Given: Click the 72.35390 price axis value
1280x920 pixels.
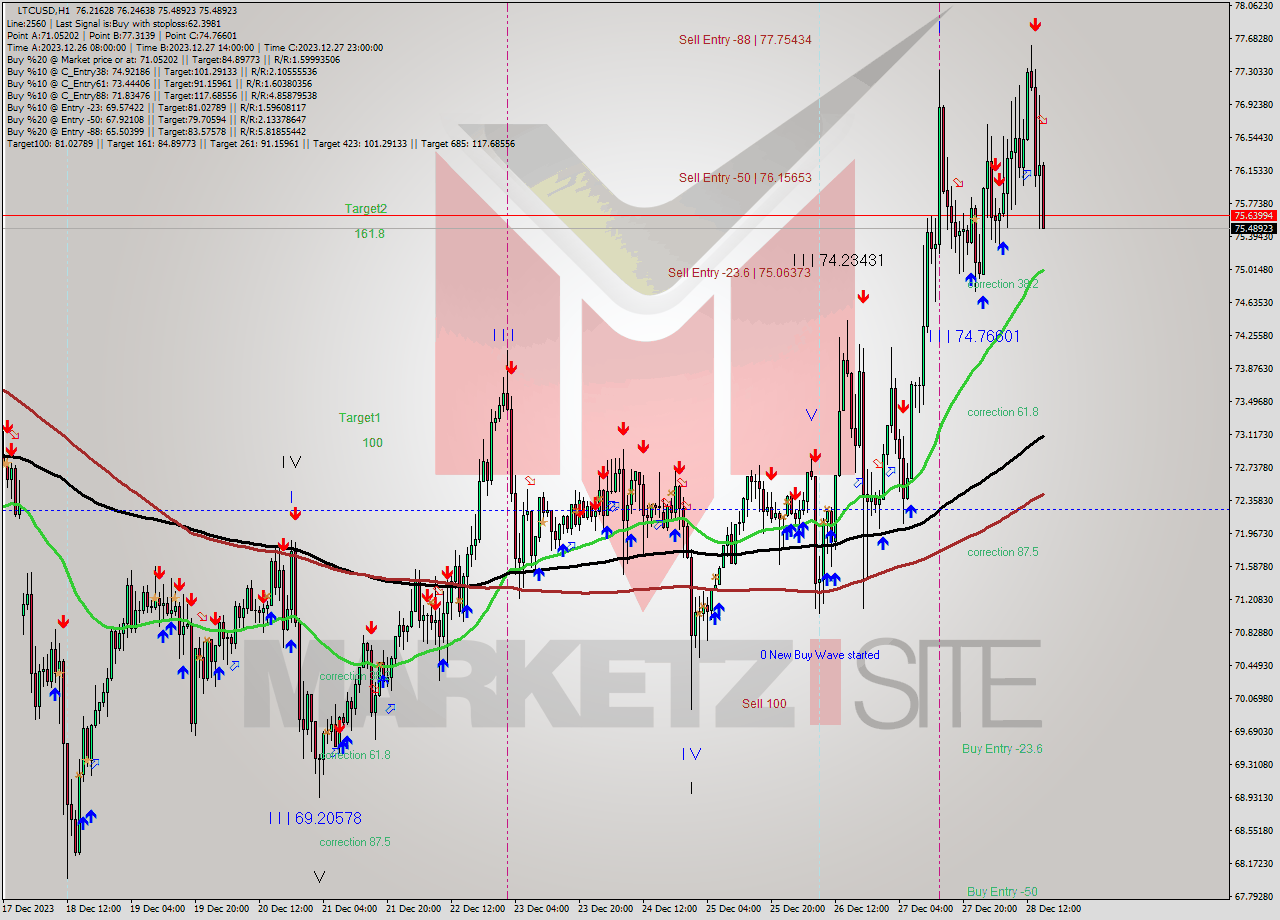Looking at the screenshot, I should pyautogui.click(x=1255, y=500).
